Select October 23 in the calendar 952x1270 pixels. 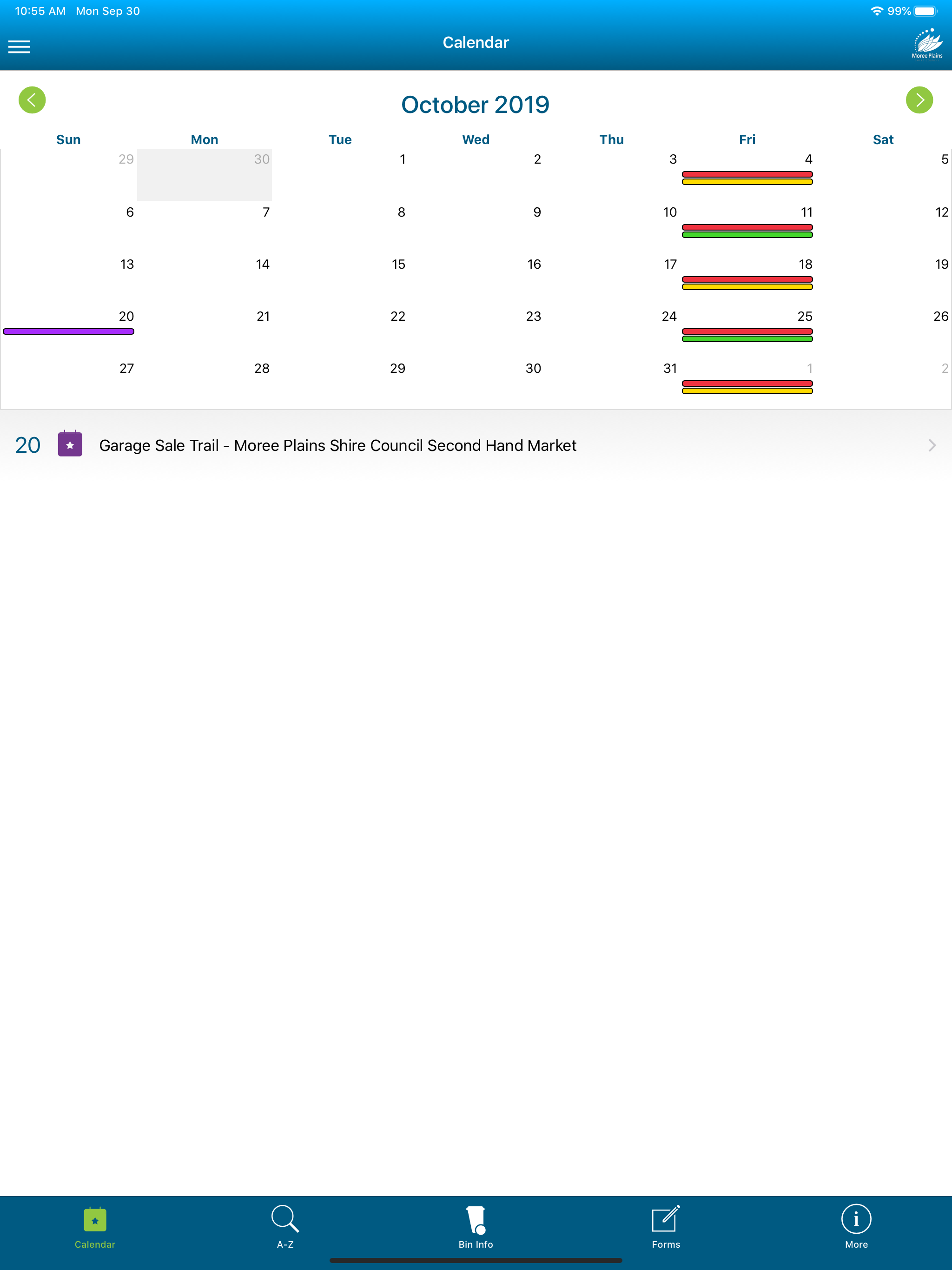pos(476,332)
